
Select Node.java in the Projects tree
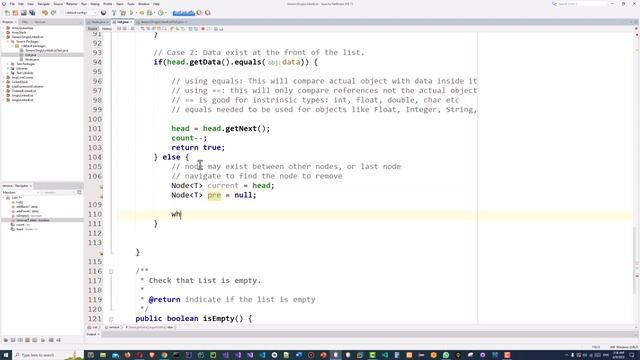click(32, 60)
